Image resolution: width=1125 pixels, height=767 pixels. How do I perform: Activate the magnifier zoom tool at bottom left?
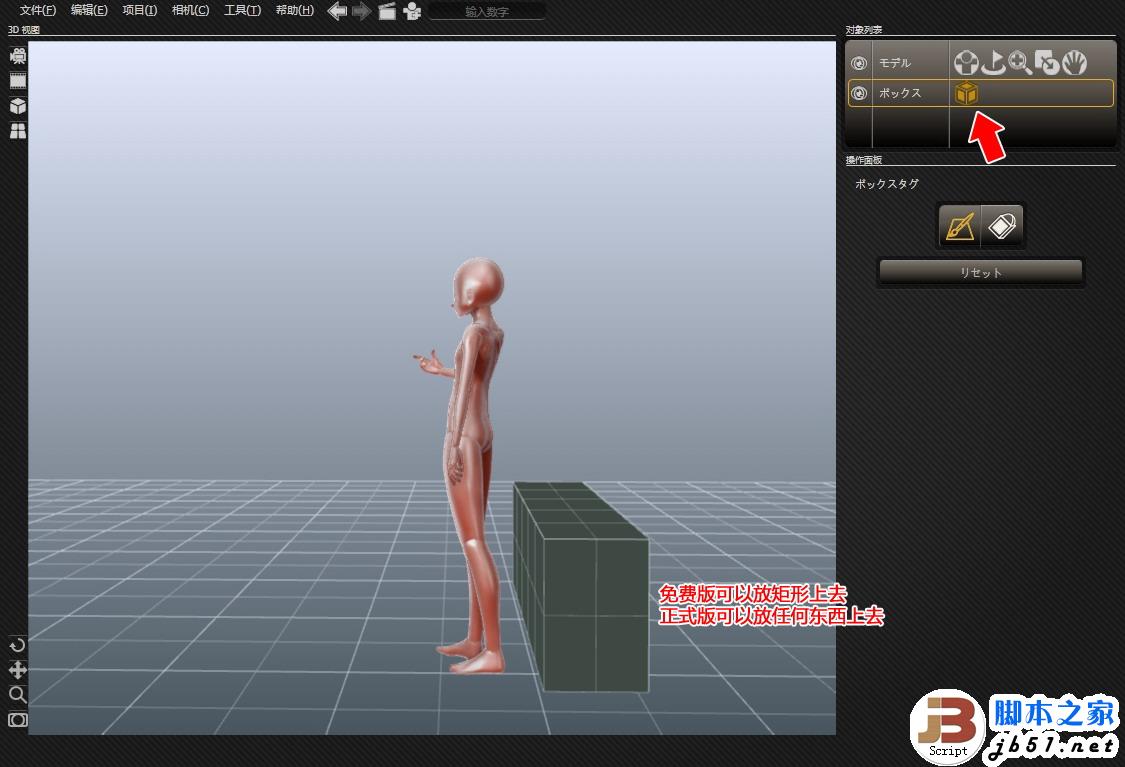click(16, 695)
